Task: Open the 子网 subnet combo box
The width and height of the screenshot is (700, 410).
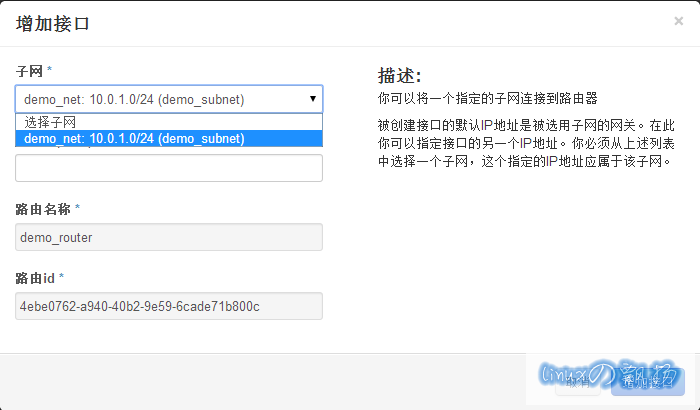Action: click(160, 99)
